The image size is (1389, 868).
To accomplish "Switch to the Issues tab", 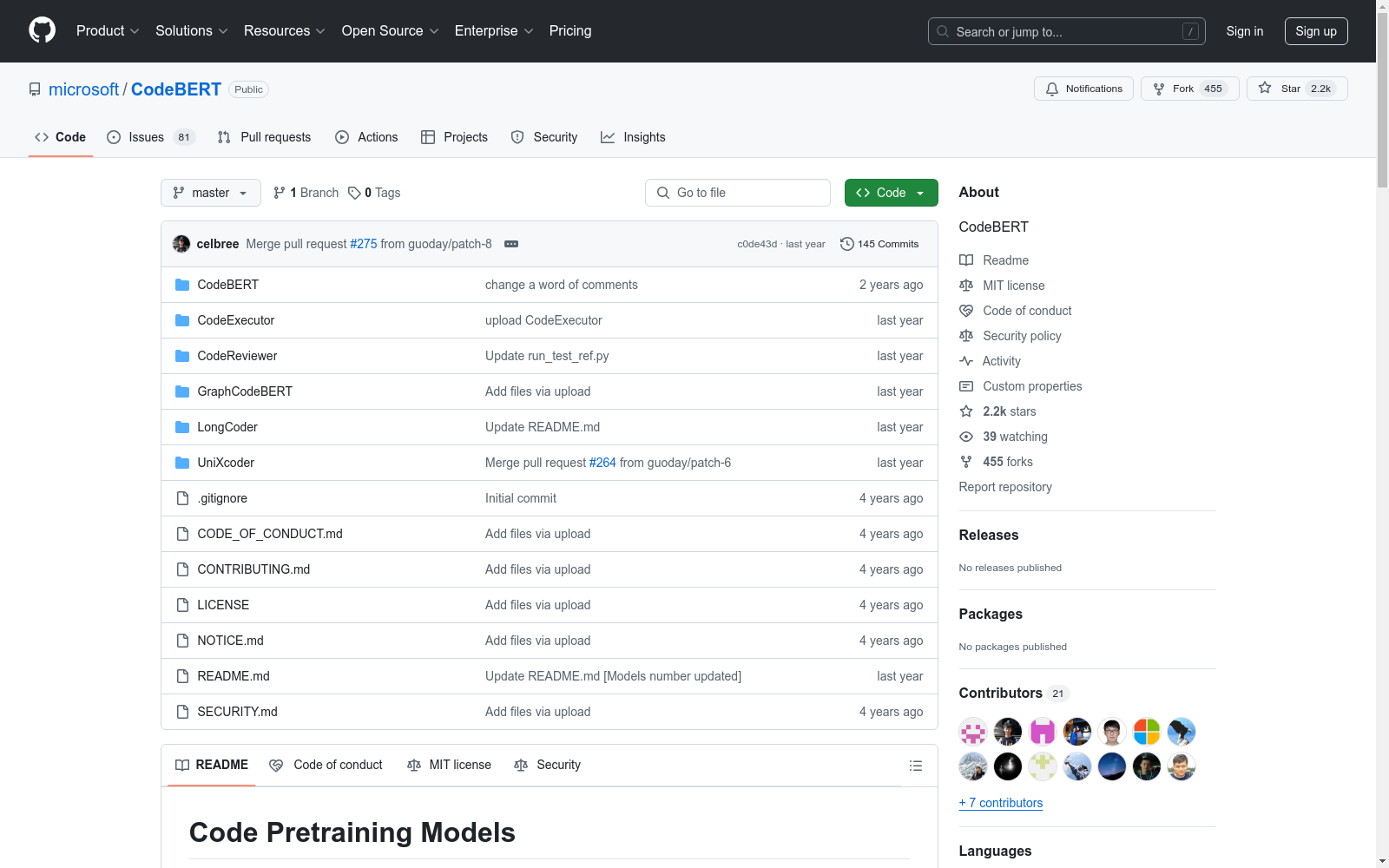I will pos(150,137).
